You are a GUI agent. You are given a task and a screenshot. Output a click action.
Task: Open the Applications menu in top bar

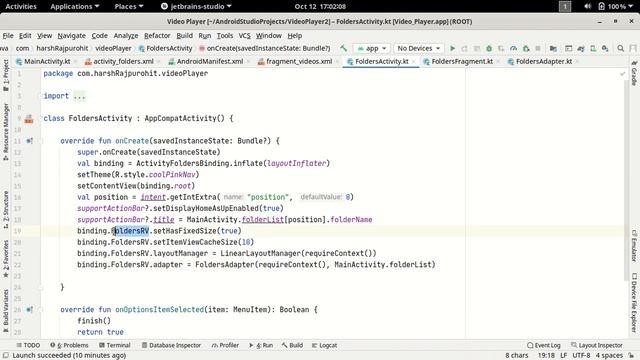pyautogui.click(x=75, y=6)
